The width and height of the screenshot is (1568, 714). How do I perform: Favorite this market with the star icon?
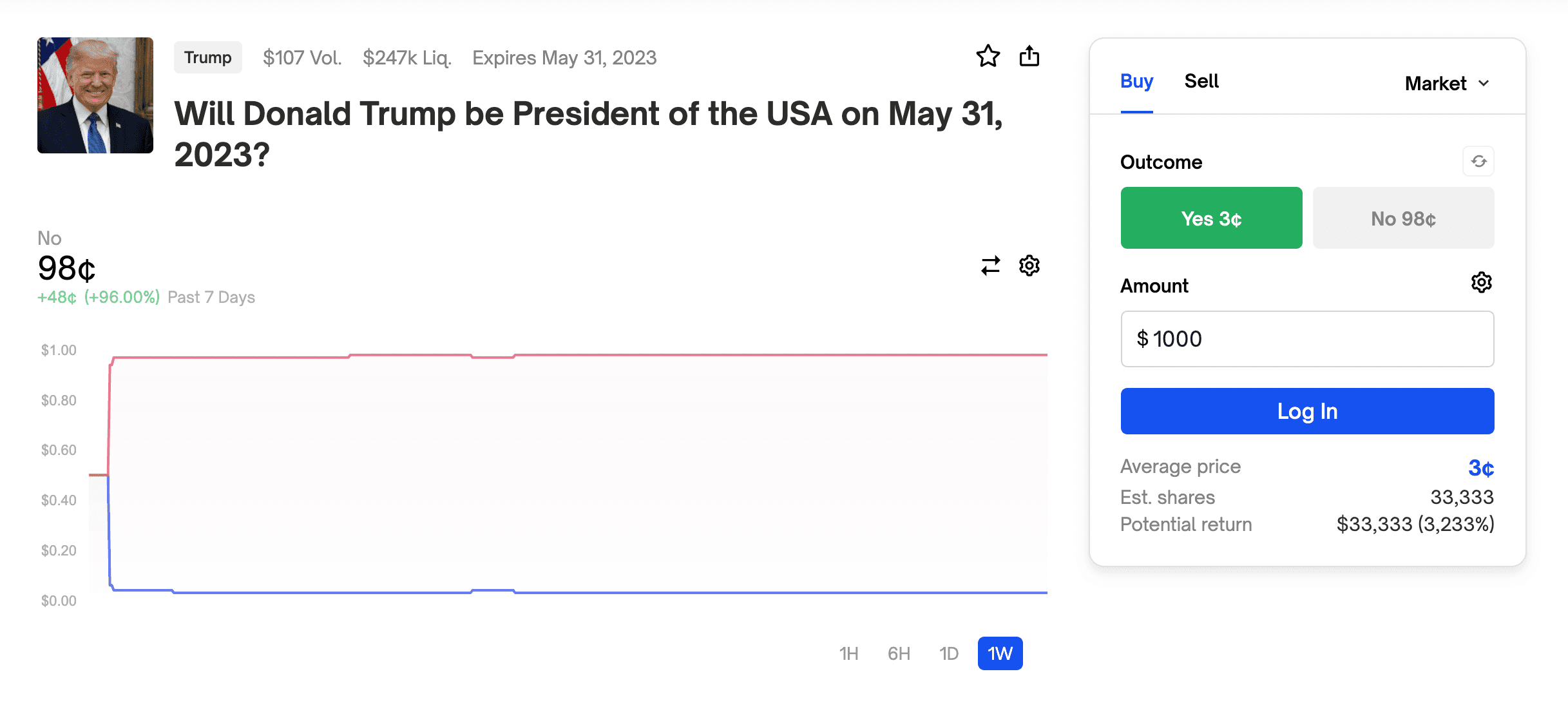click(988, 57)
